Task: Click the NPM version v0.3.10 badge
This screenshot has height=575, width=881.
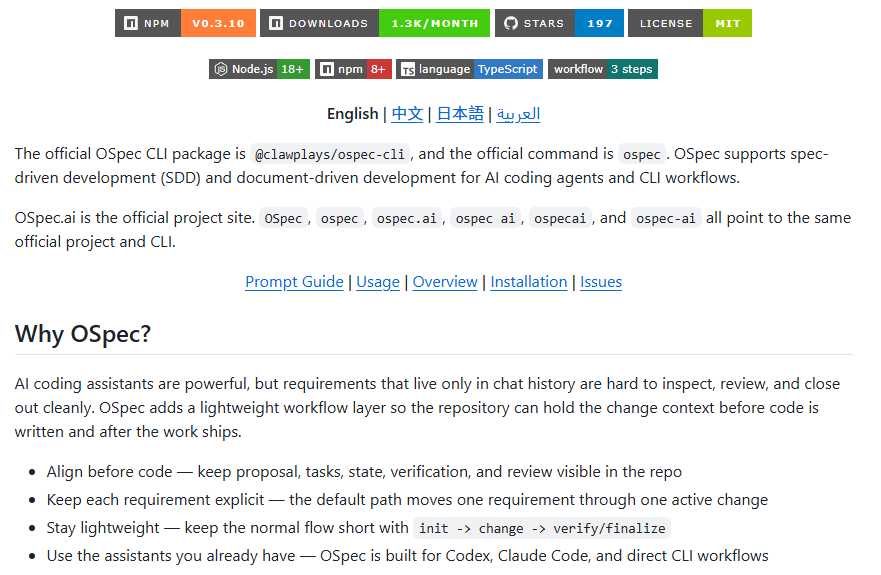Action: coord(185,23)
